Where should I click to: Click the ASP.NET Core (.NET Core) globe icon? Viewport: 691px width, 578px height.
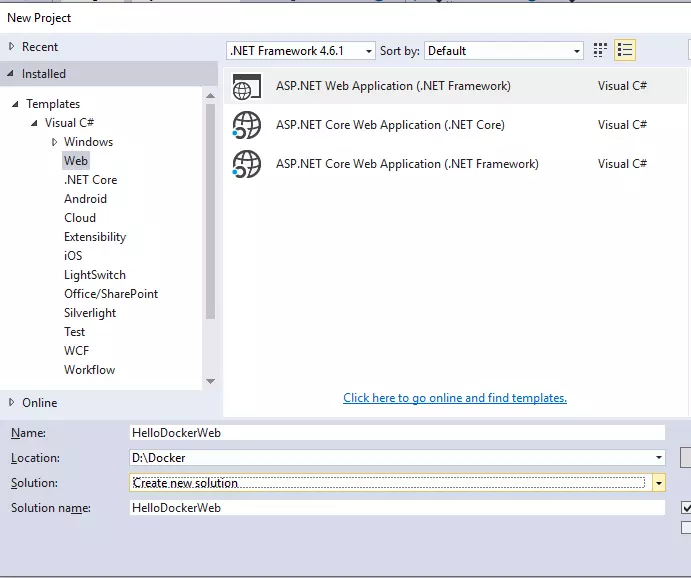tap(247, 125)
